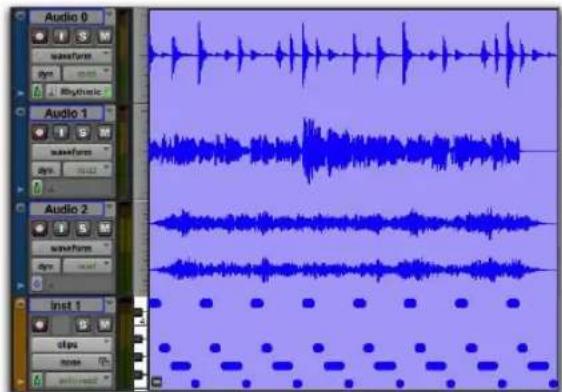Image resolution: width=562 pixels, height=392 pixels.
Task: Click the dyn button on Audio 2
Action: click(46, 266)
